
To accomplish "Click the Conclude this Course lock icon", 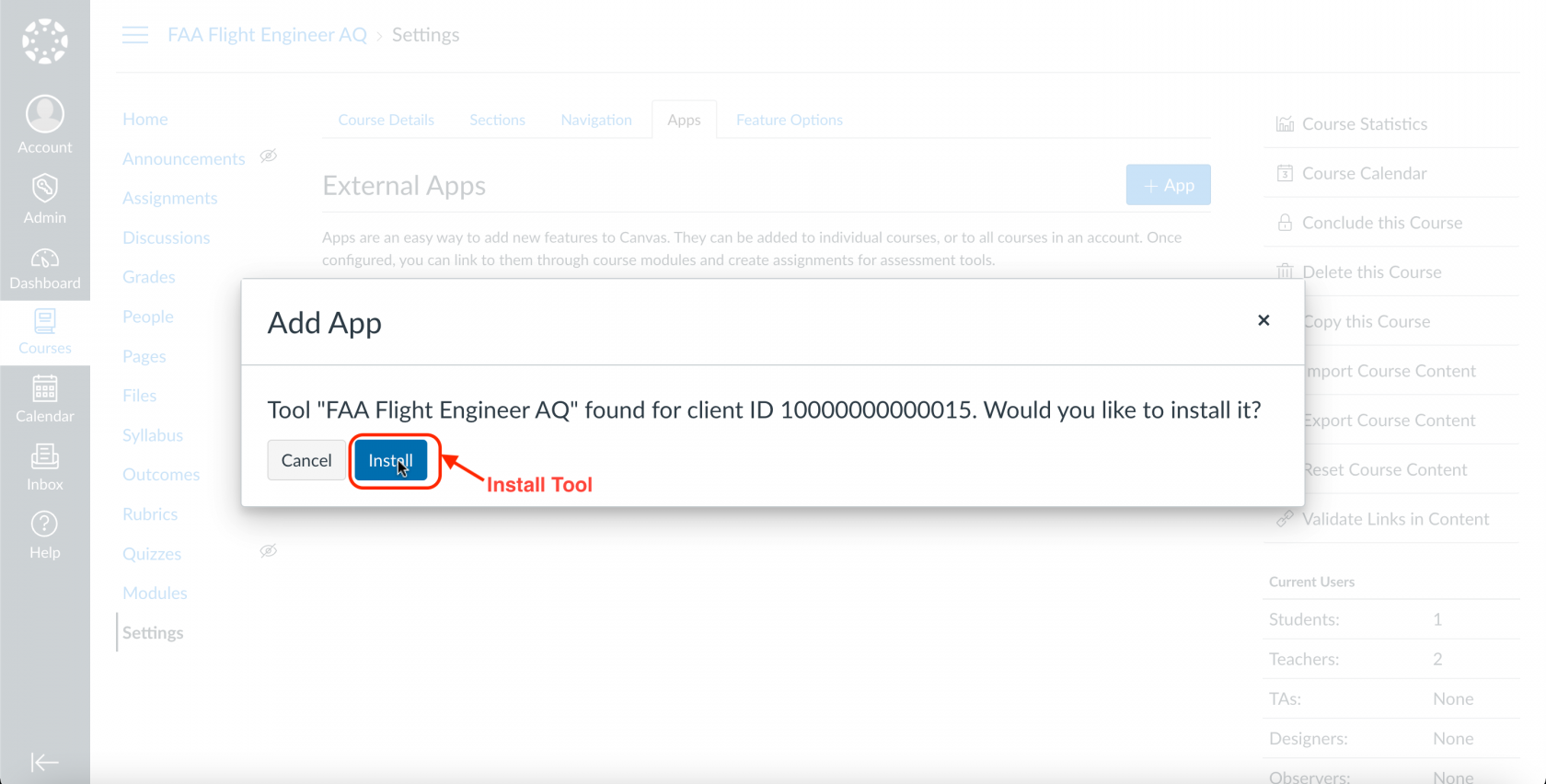I will (1285, 223).
